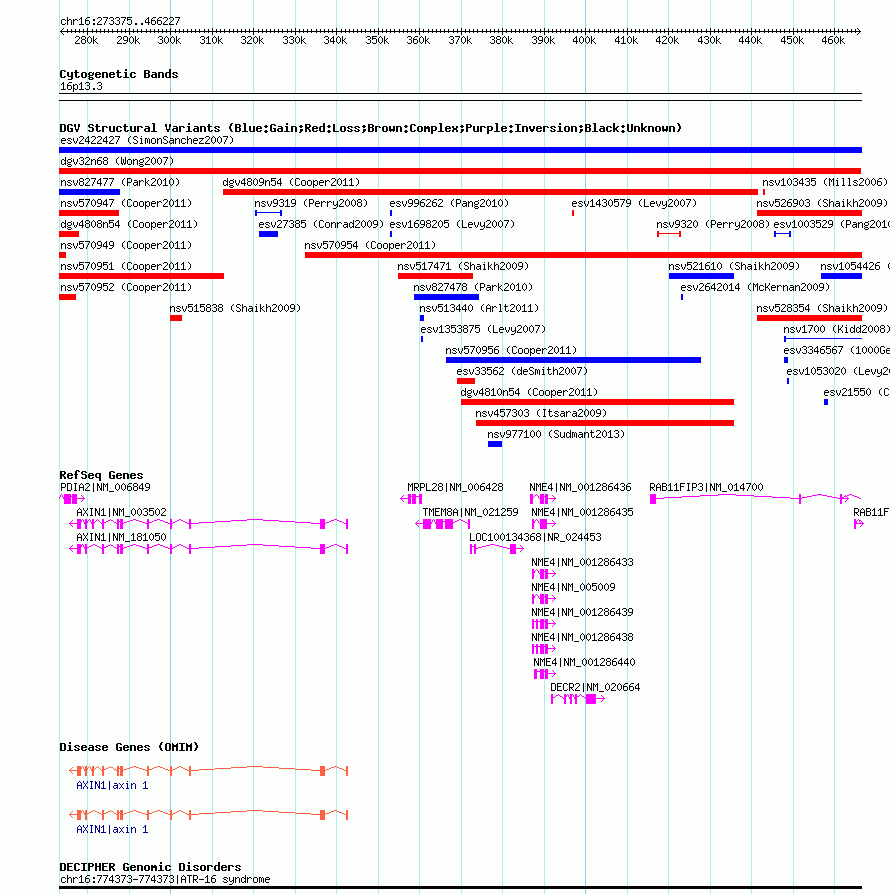This screenshot has width=890, height=894.
Task: Click the Disease Genes (OMIM) track title
Action: (x=129, y=747)
